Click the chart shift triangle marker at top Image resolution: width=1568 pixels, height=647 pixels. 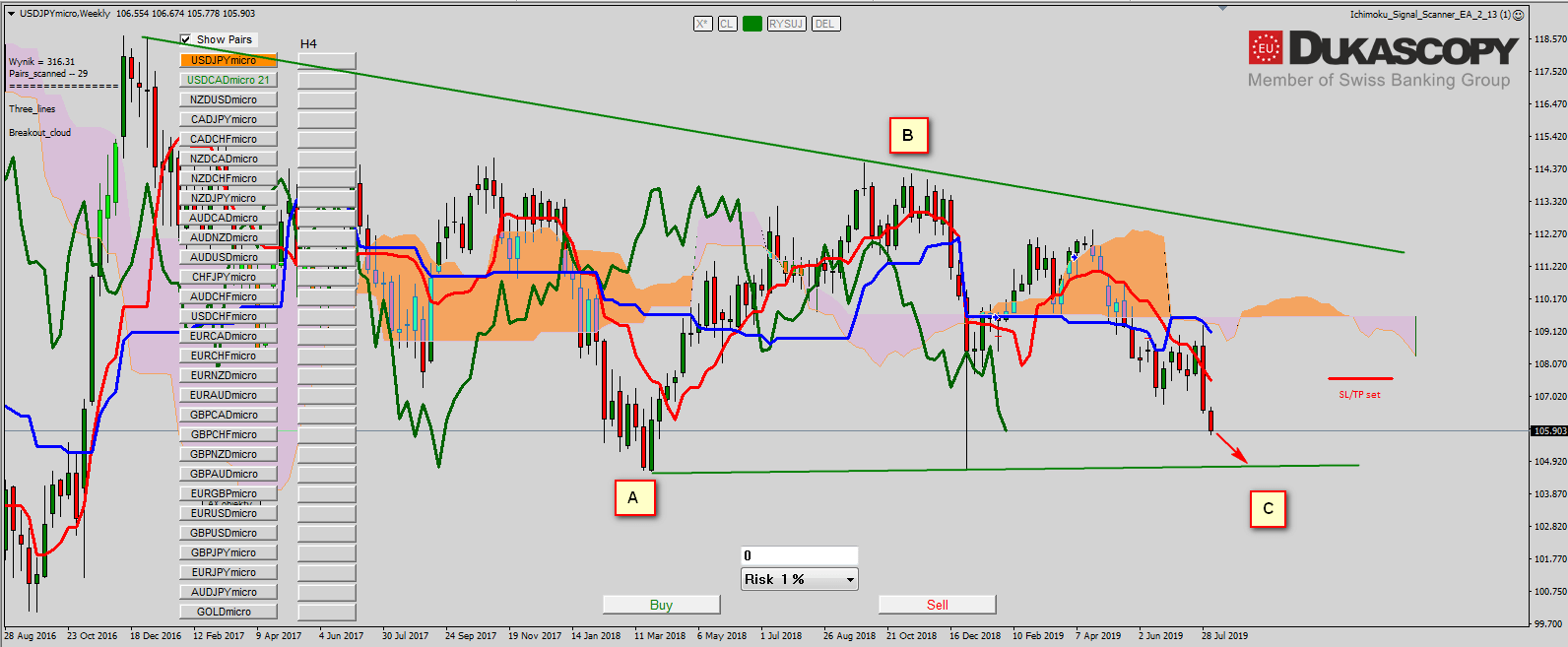[x=1222, y=9]
